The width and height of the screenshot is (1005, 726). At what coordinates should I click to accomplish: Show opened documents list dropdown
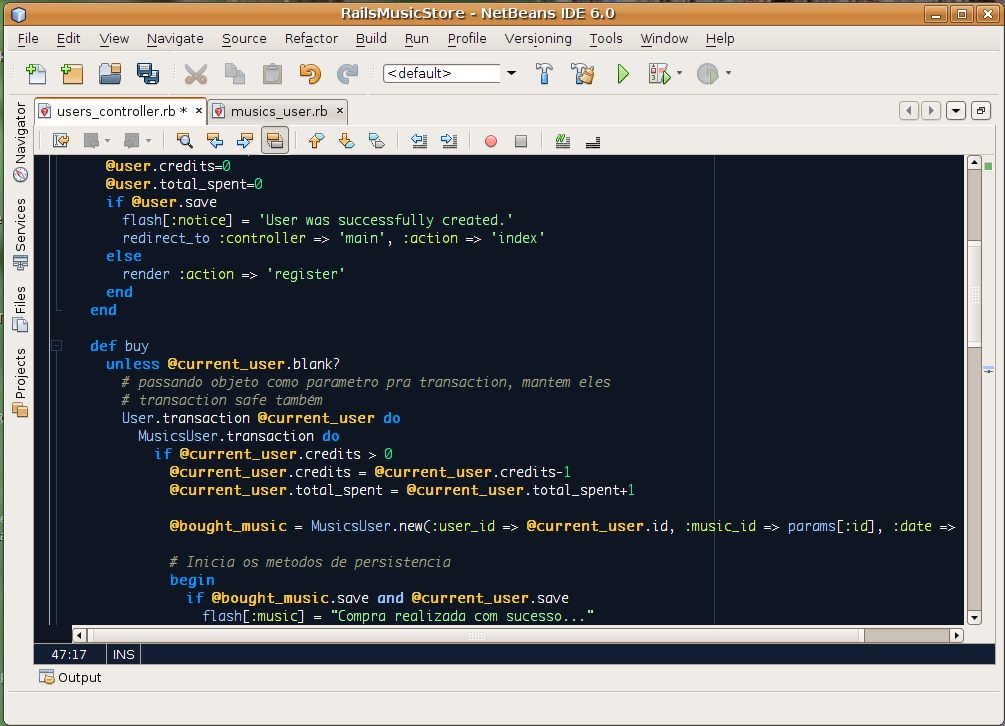click(956, 111)
